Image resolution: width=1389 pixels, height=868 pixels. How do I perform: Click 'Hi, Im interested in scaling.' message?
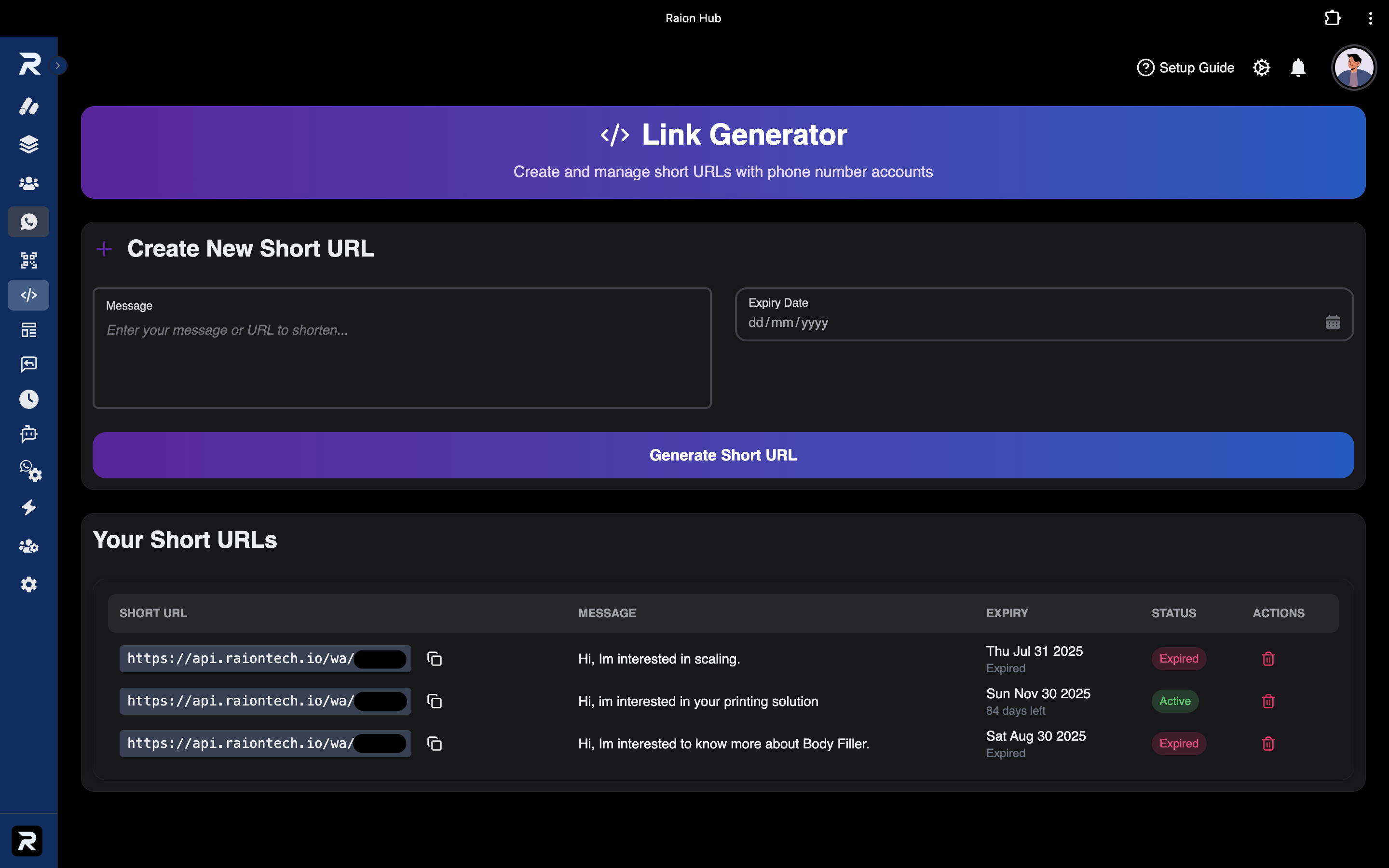pos(659,659)
